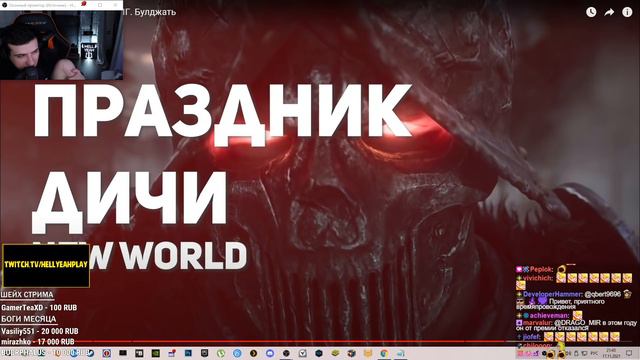Viewport: 640px width, 360px height.
Task: Launch Epic Games from taskbar
Action: (204, 353)
